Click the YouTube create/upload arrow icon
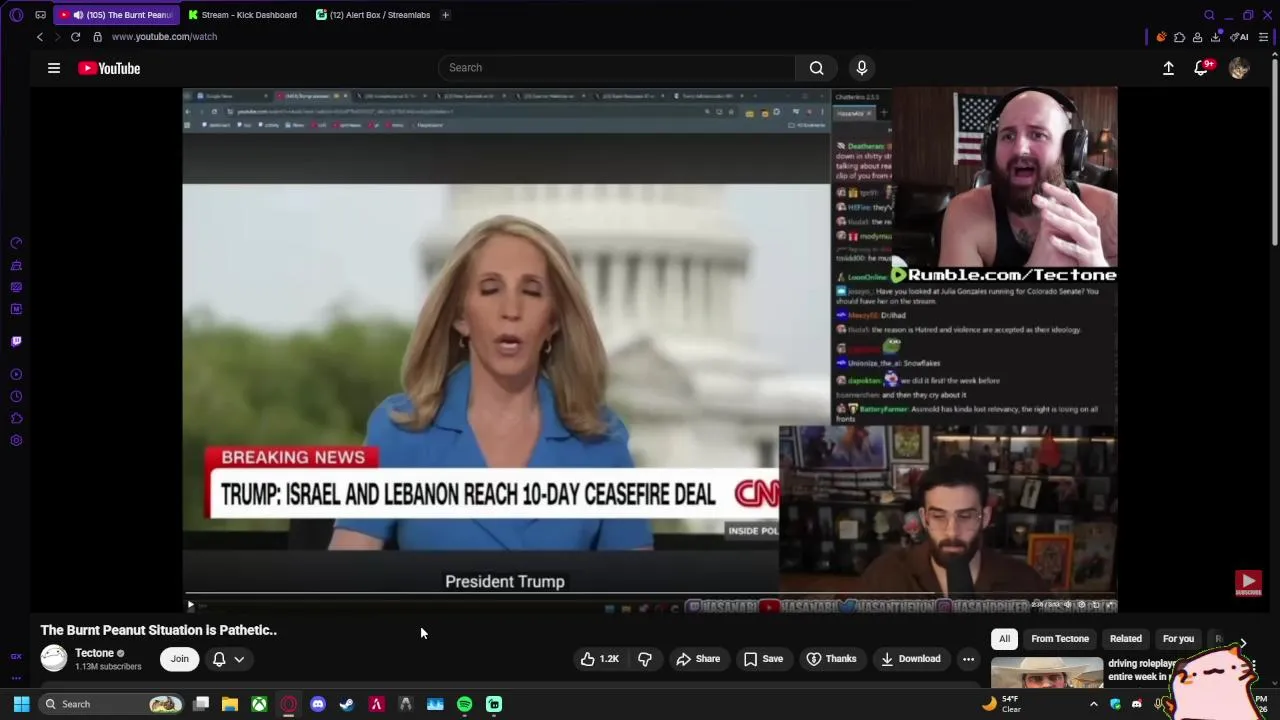 (x=1168, y=68)
